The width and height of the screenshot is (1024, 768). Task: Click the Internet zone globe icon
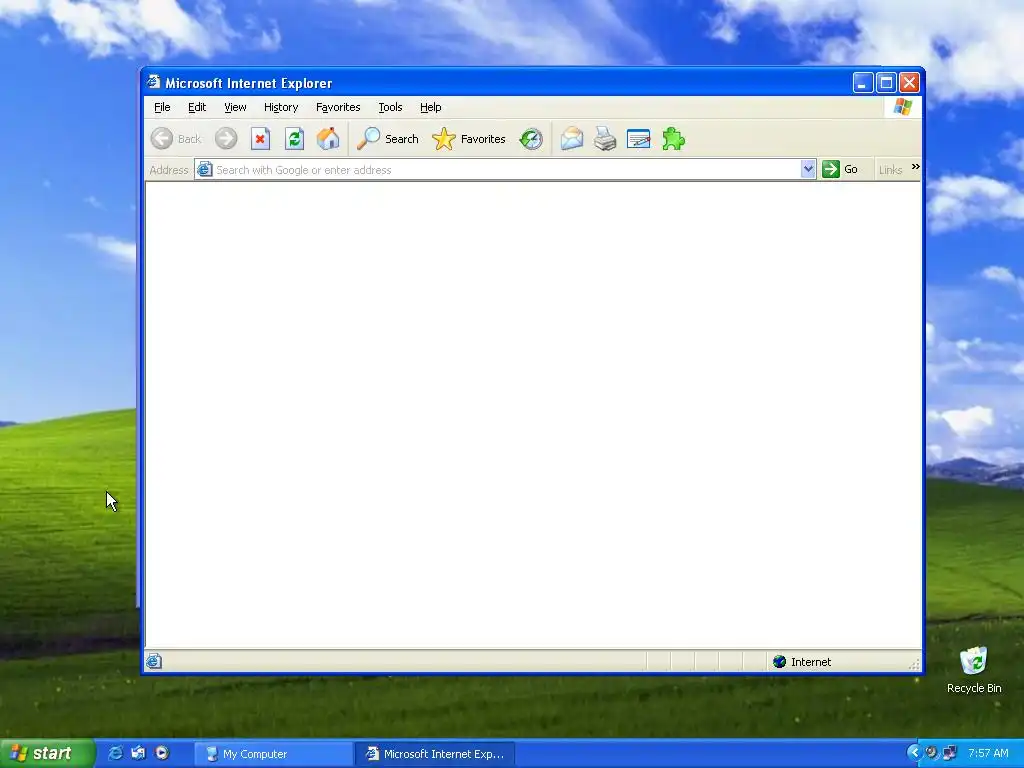point(779,662)
